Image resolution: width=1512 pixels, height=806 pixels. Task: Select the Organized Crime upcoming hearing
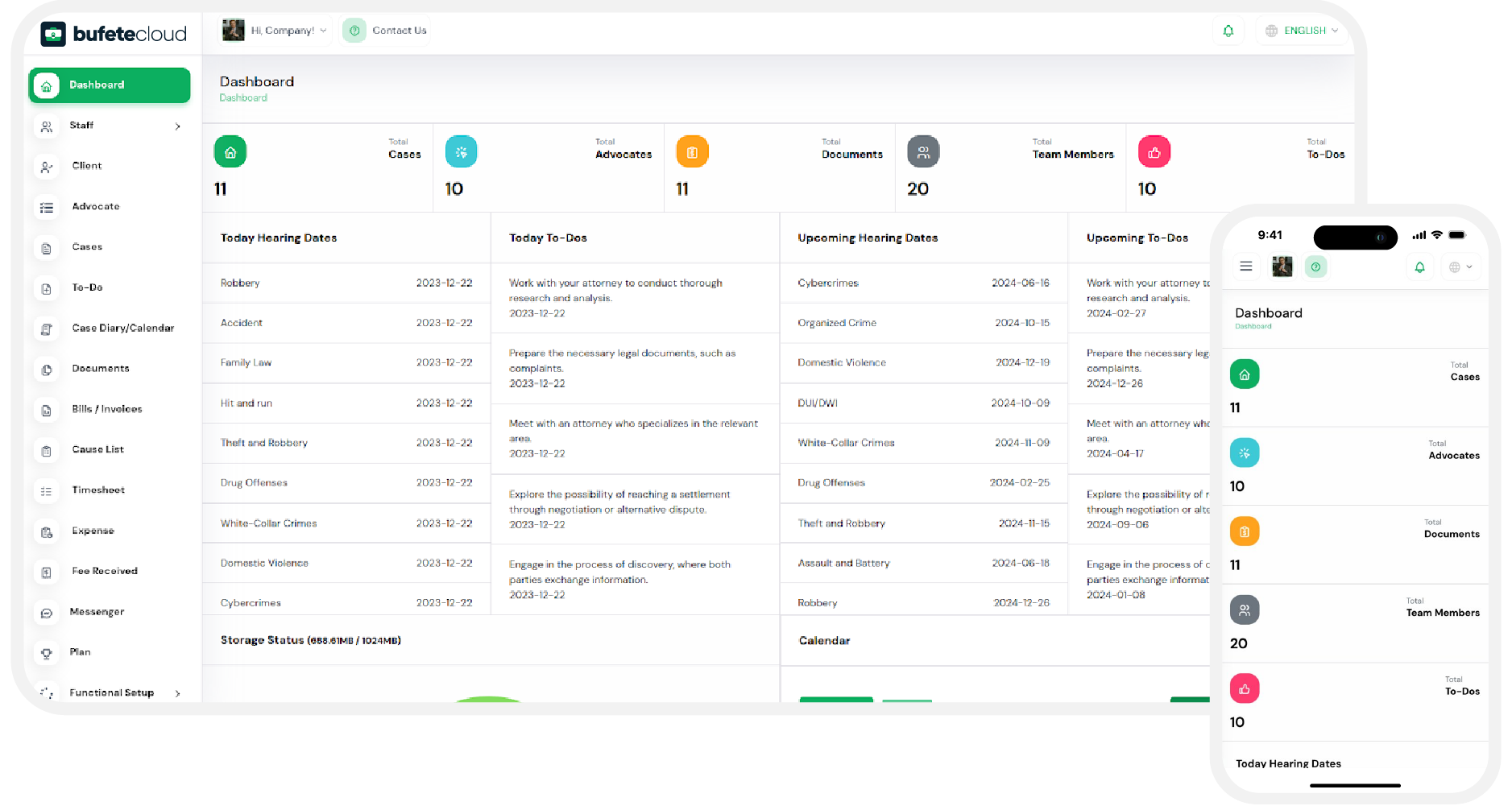pos(924,323)
